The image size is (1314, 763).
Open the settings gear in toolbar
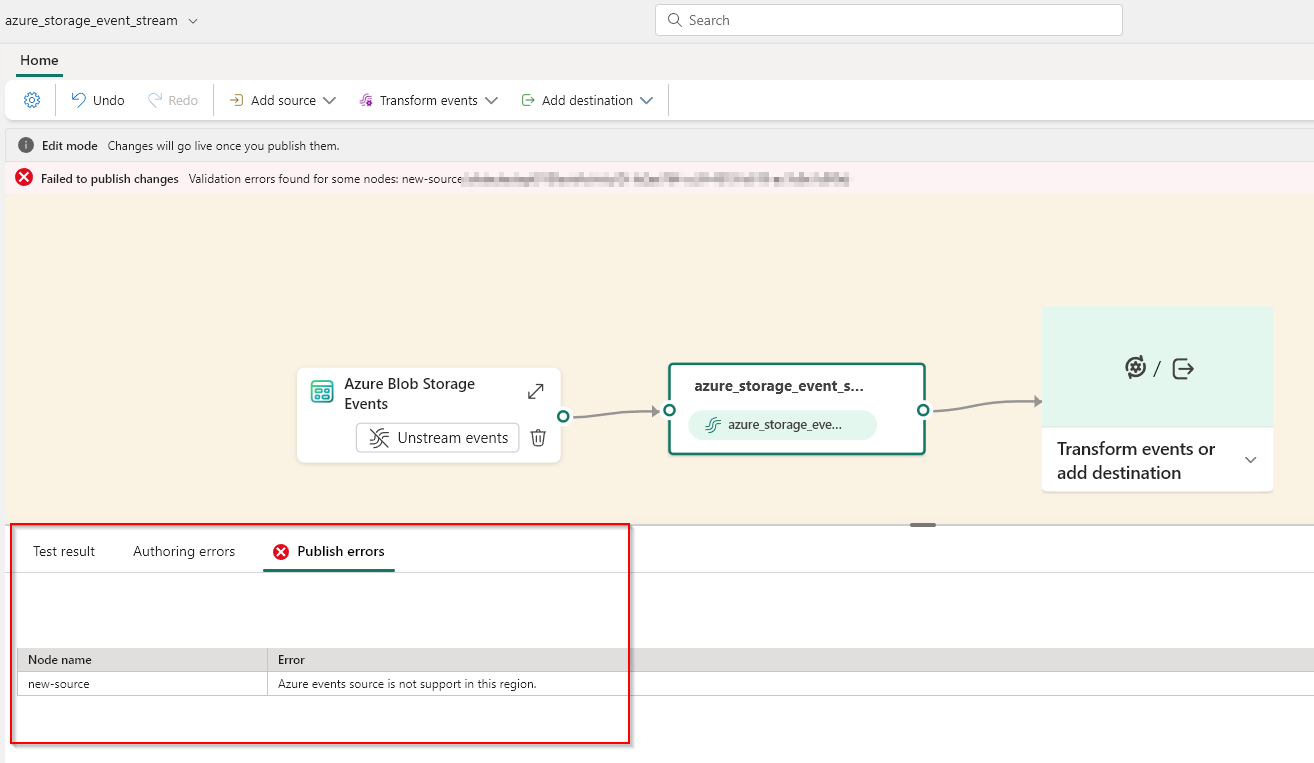[x=31, y=100]
